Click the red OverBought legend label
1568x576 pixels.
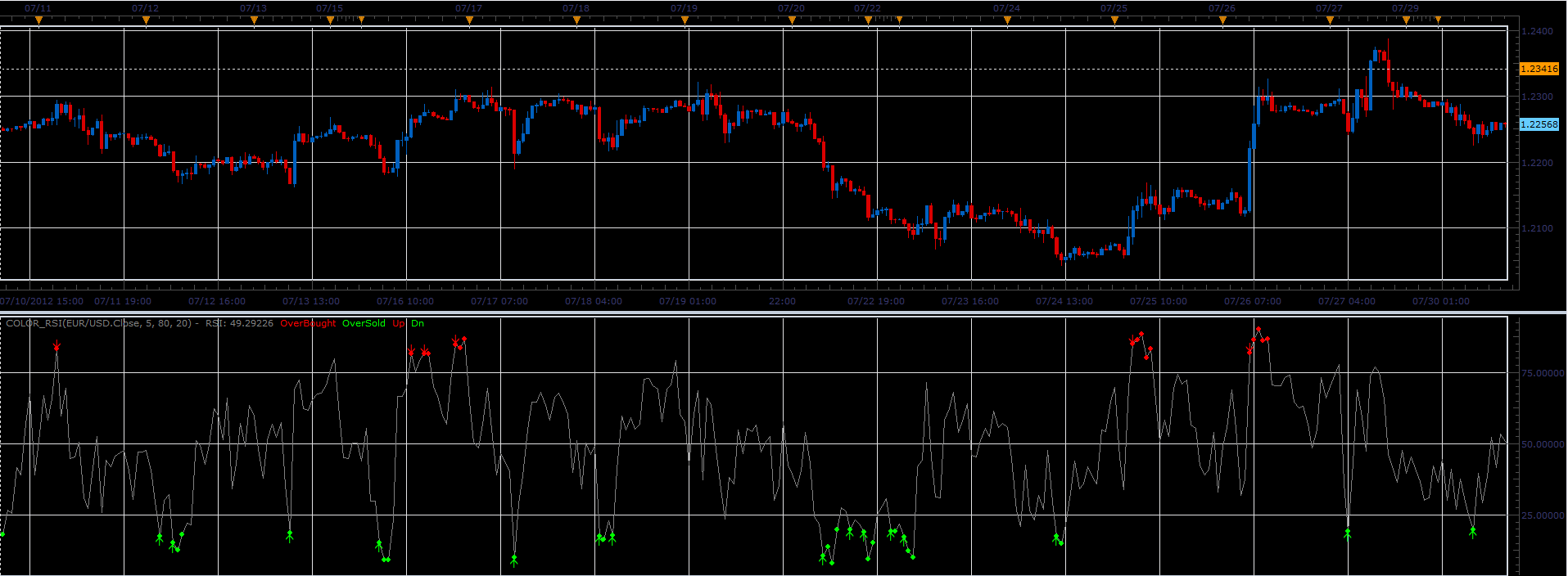click(x=308, y=323)
